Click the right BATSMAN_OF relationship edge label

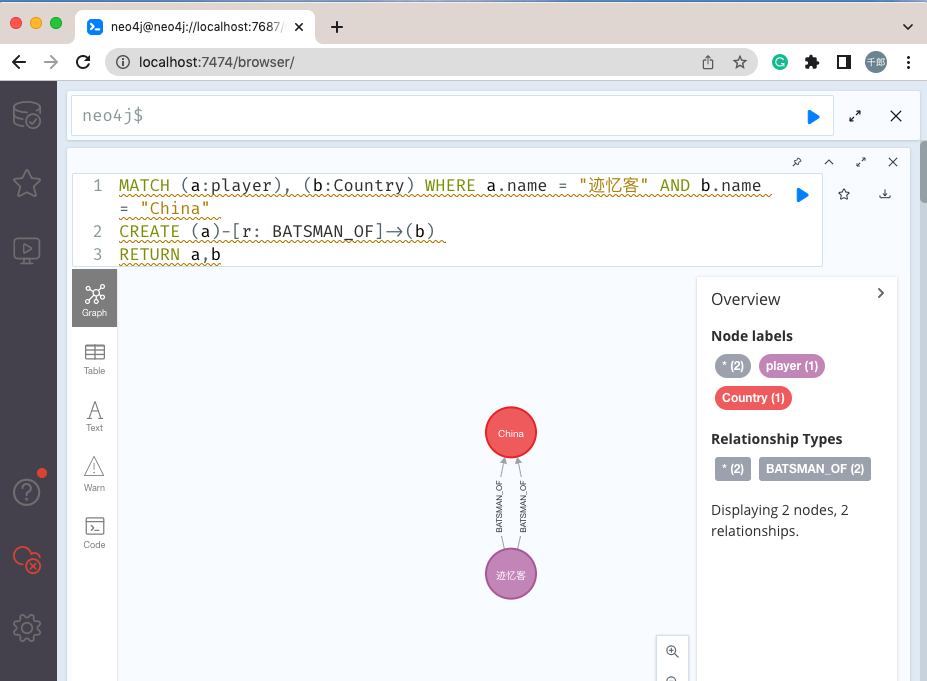pyautogui.click(x=523, y=507)
